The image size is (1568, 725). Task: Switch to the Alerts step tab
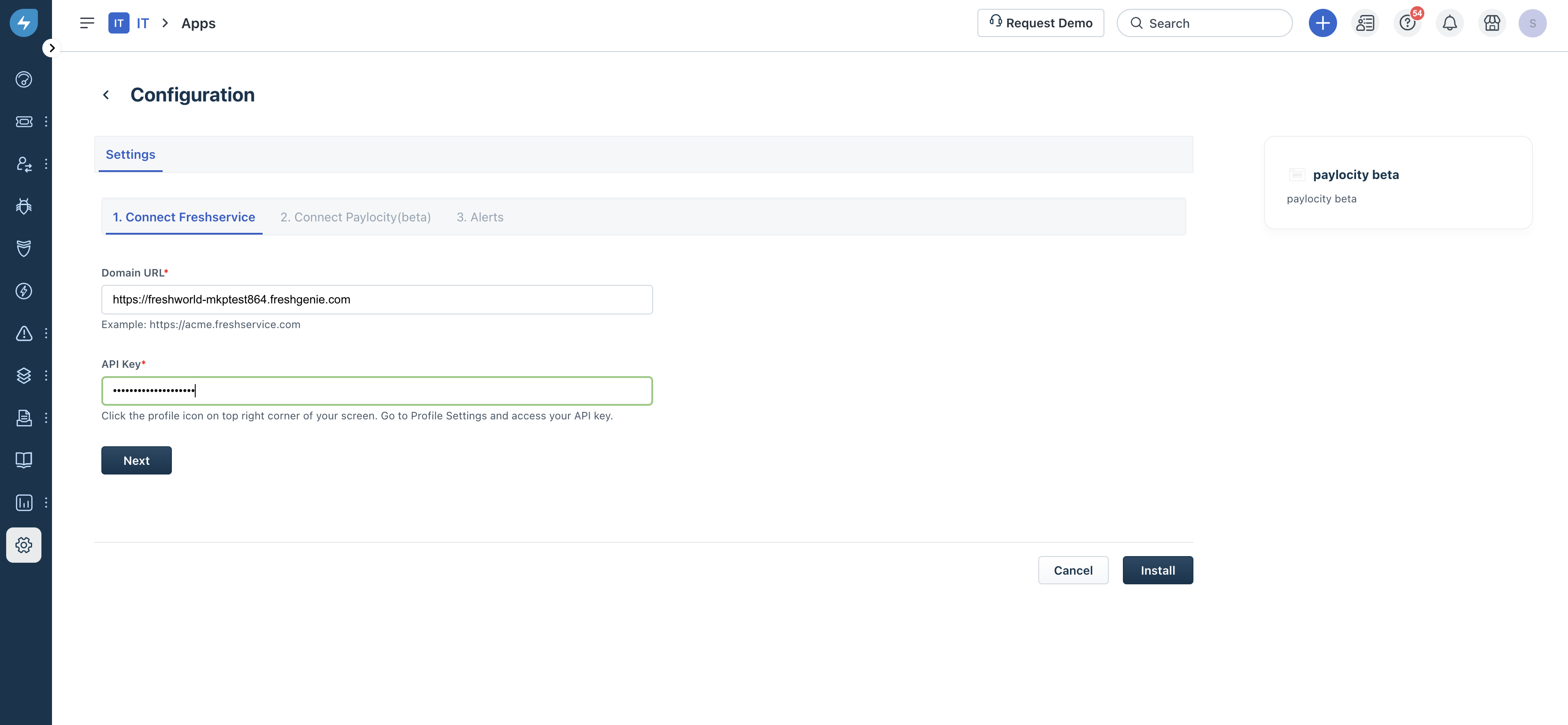(x=479, y=217)
